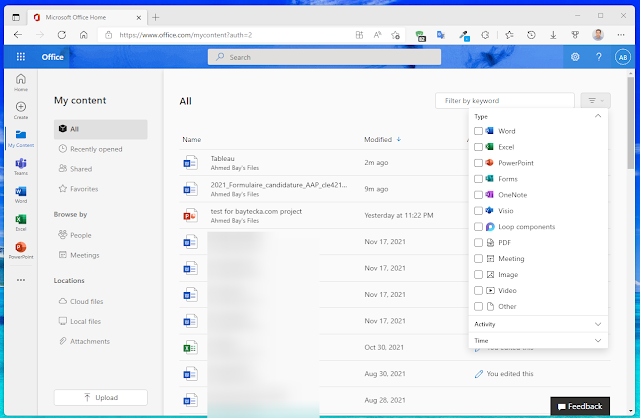Check the Forms type filter
The width and height of the screenshot is (640, 418).
[478, 179]
